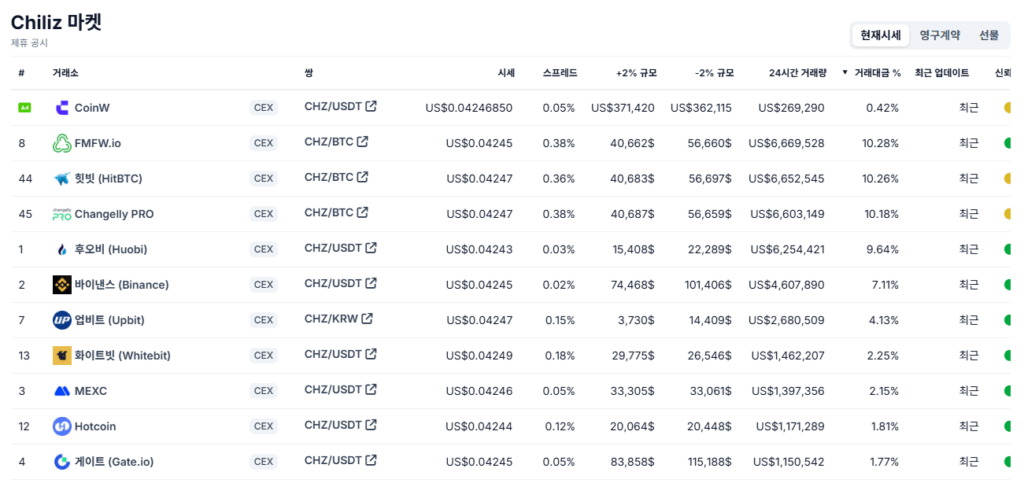Click the Ad badge in CoinW row

click(x=25, y=108)
